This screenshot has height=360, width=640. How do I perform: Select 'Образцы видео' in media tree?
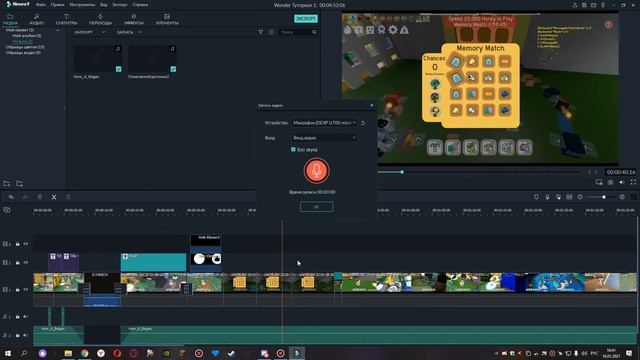tap(23, 53)
